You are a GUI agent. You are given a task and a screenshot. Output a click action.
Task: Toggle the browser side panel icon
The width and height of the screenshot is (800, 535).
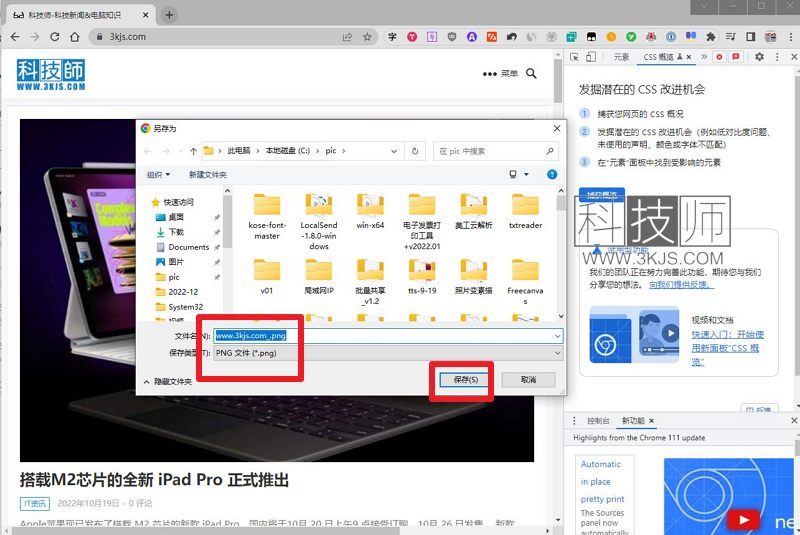click(x=751, y=37)
